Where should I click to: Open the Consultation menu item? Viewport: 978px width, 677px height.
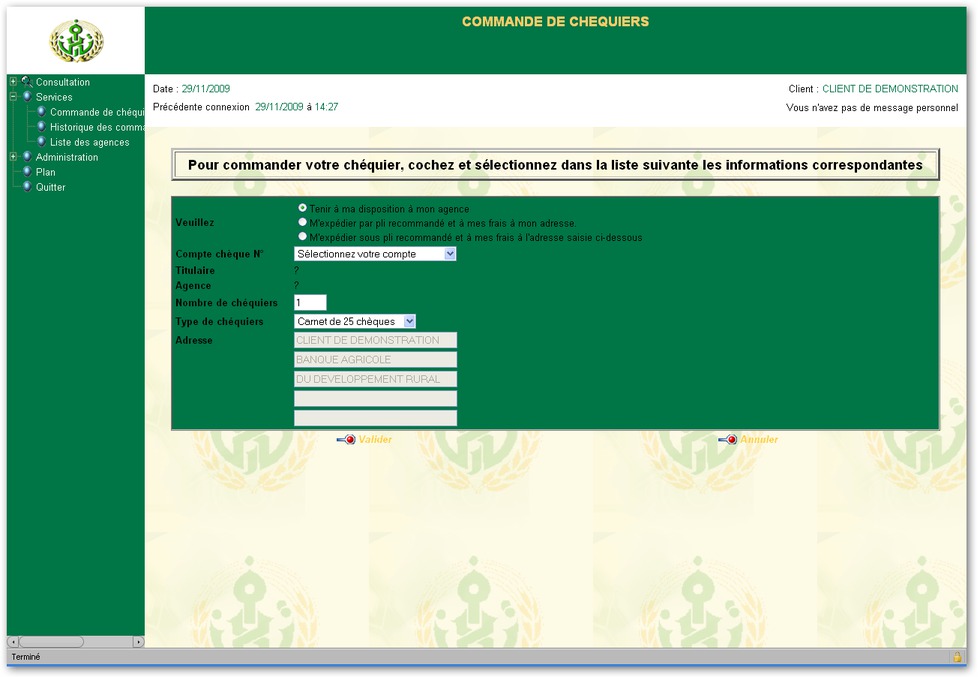click(62, 82)
